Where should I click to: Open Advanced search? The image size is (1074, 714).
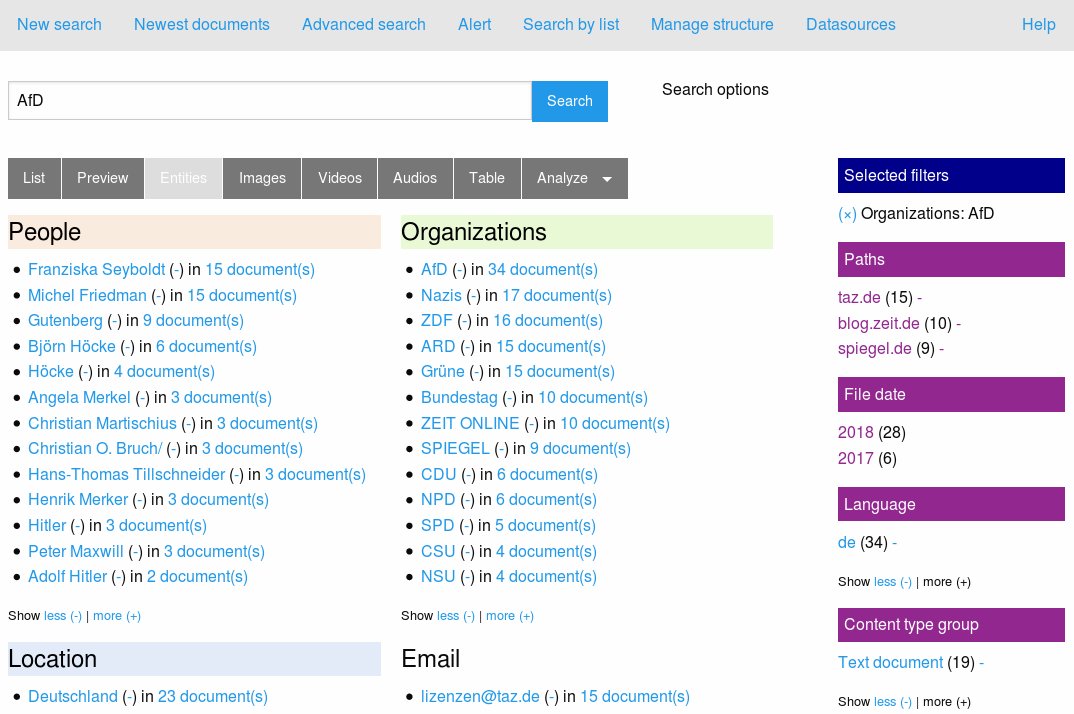[364, 24]
